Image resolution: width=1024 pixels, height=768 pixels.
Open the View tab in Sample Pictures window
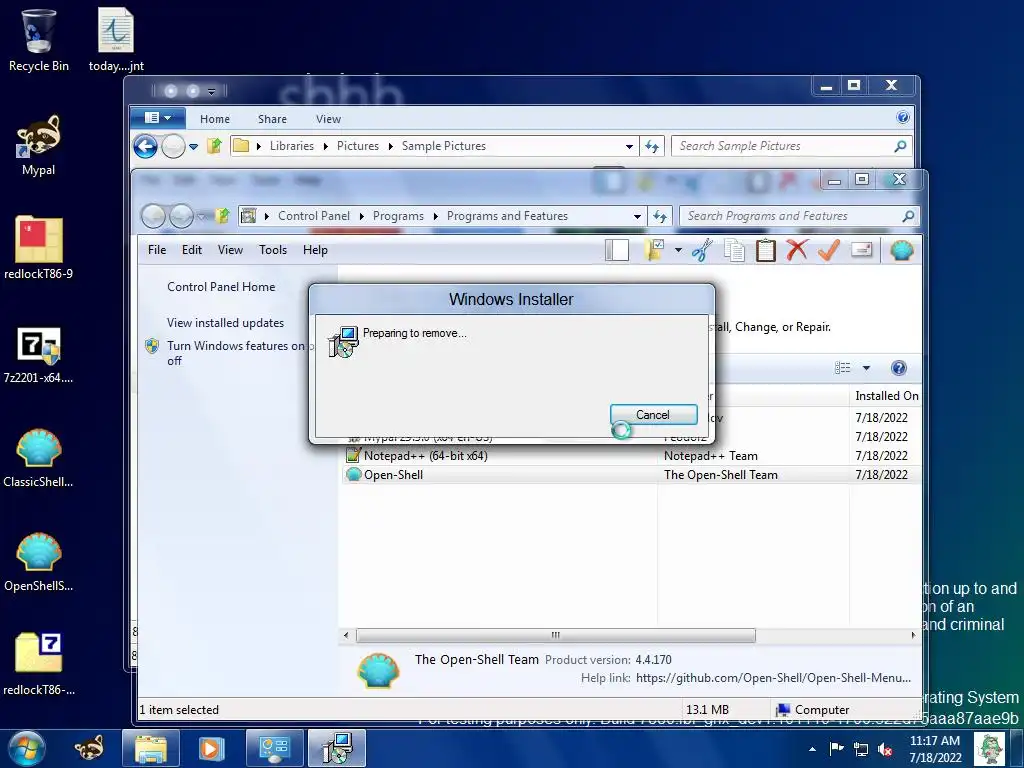click(x=328, y=119)
